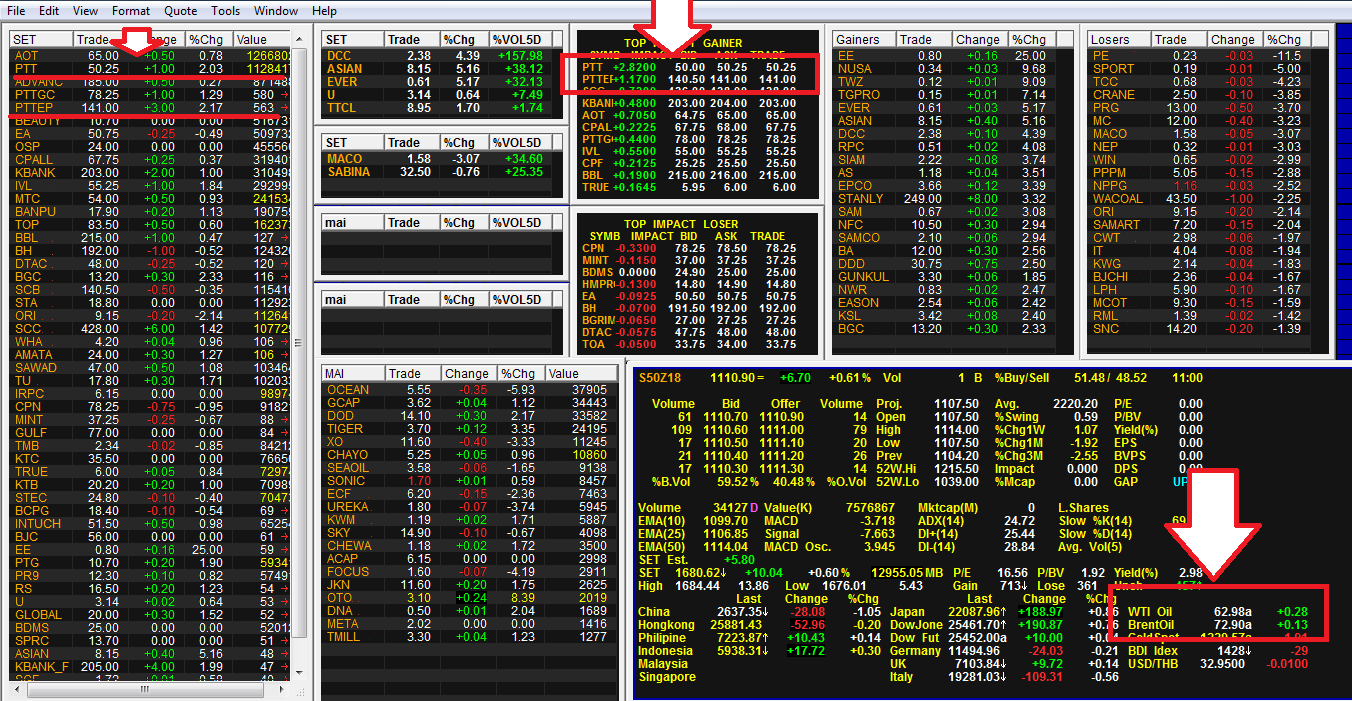
Task: Click the Japan index row
Action: [x=1003, y=611]
